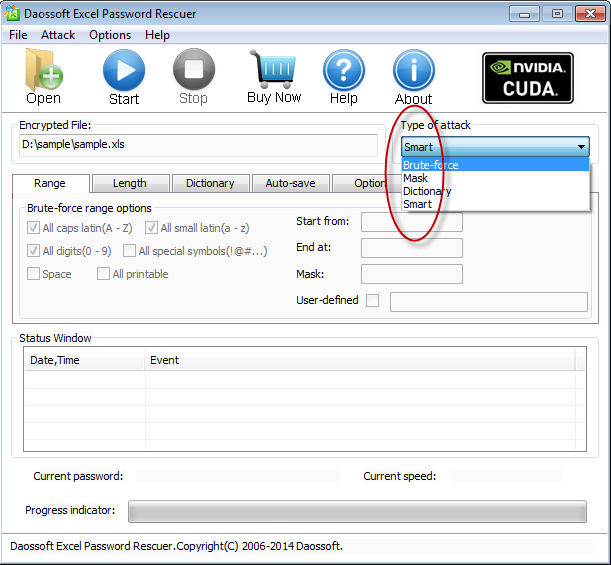This screenshot has width=611, height=565.
Task: Switch to the partially hidden Option tab
Action: coord(366,183)
